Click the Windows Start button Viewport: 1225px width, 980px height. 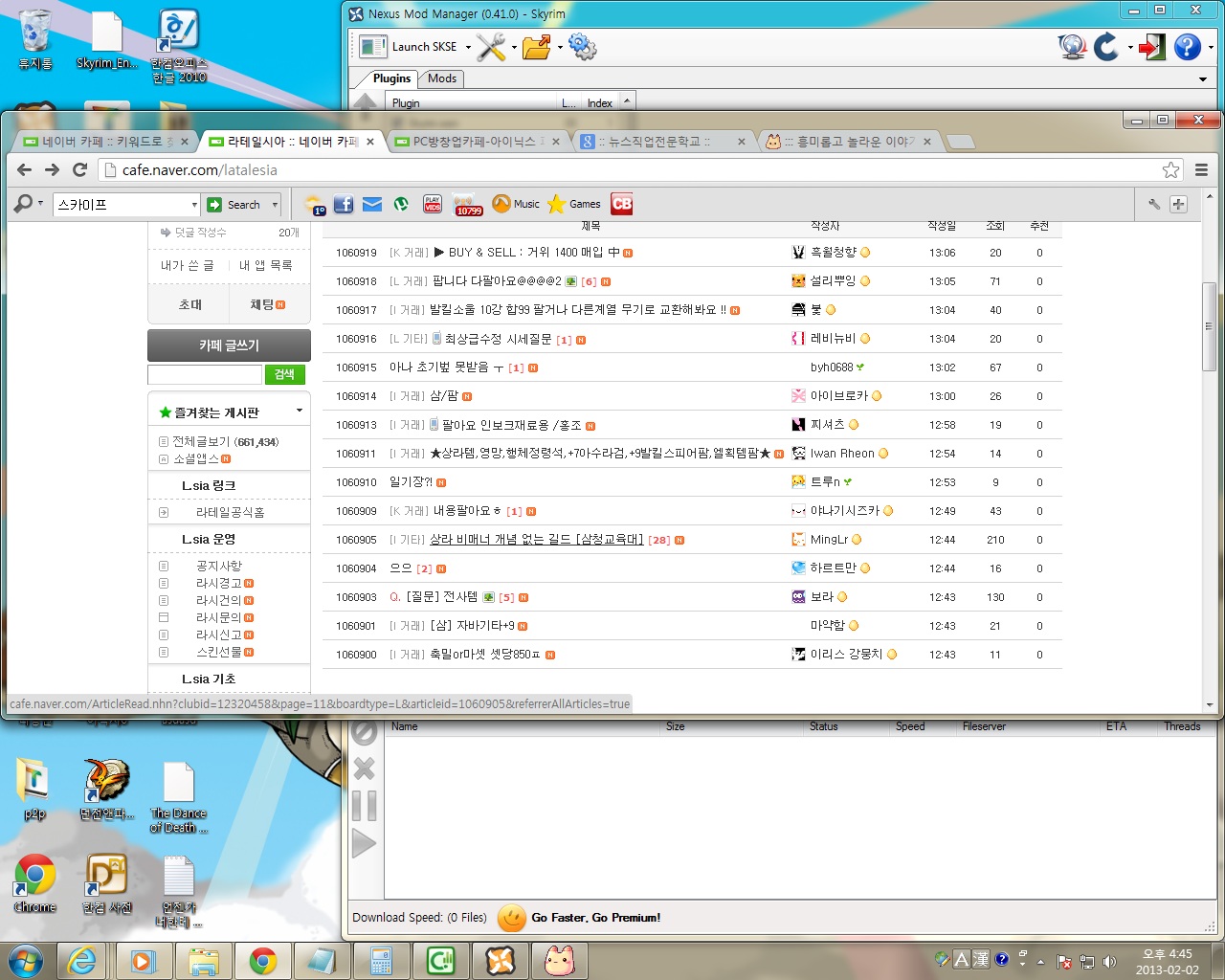(26, 960)
